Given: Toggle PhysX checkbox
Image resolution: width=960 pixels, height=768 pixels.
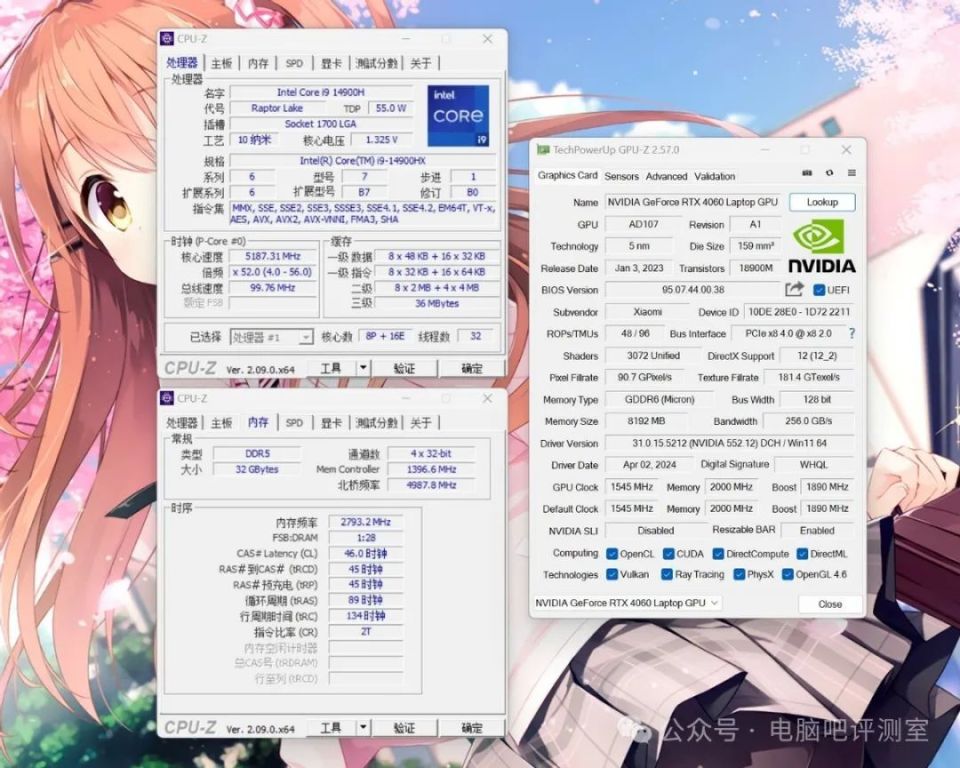Looking at the screenshot, I should coord(739,574).
